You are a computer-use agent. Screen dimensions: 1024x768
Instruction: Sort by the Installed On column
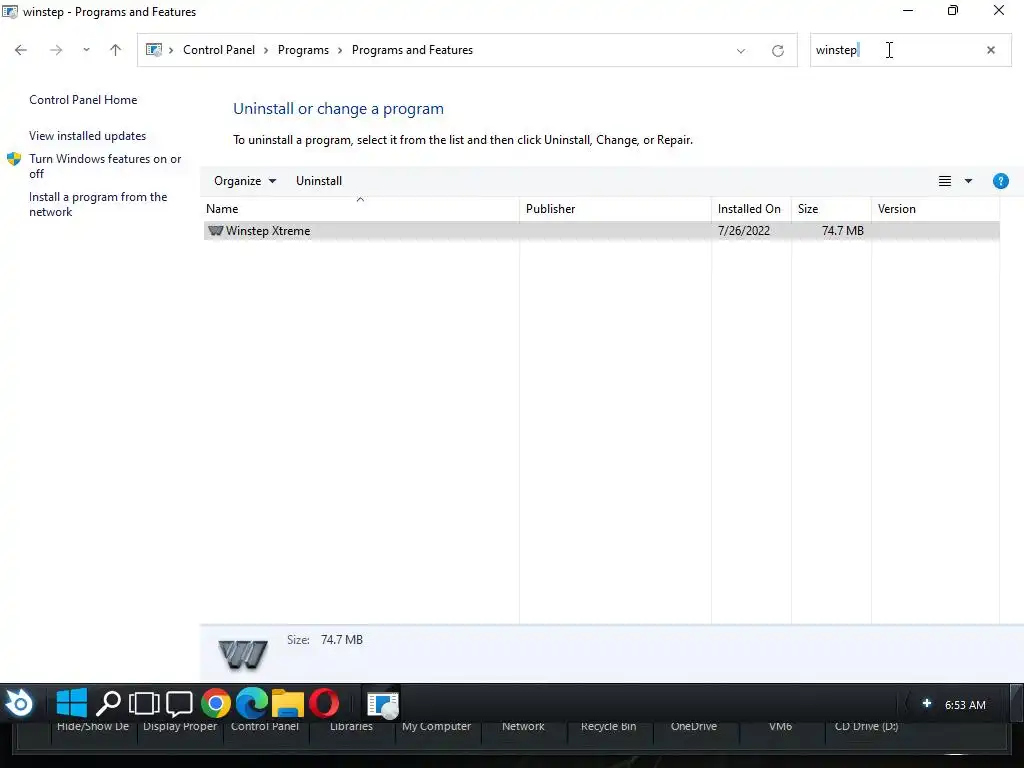751,209
